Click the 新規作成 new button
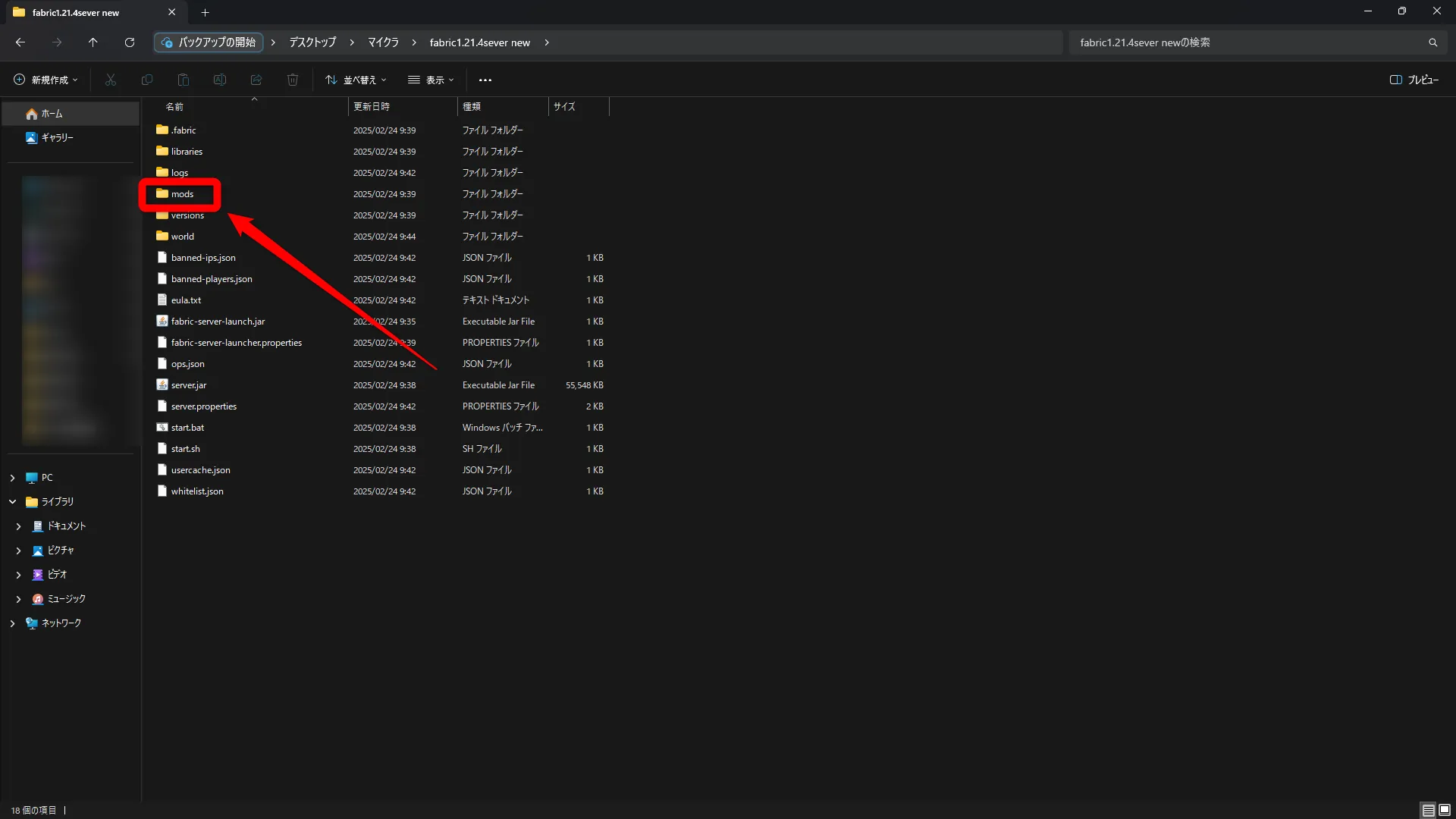Image resolution: width=1456 pixels, height=819 pixels. coord(45,80)
